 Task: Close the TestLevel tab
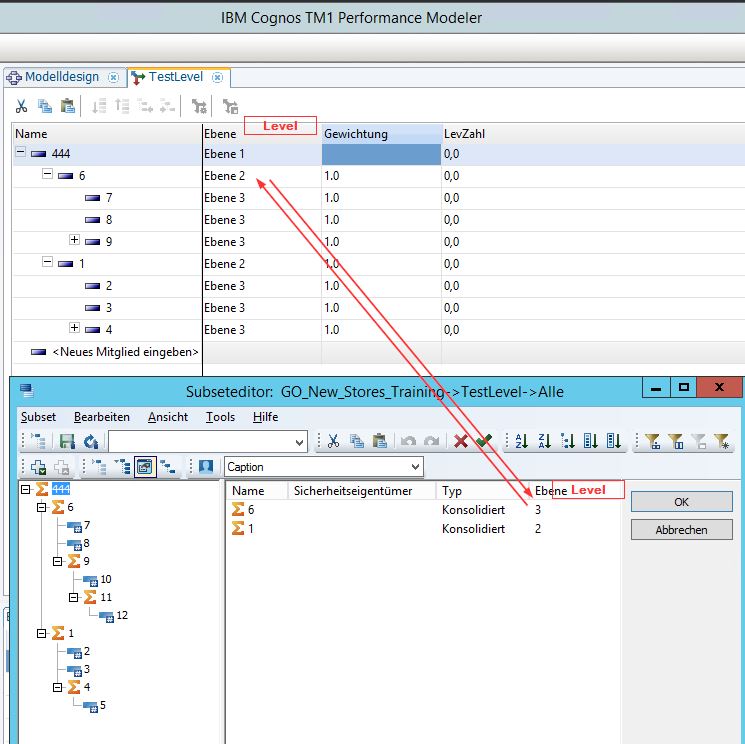(217, 77)
